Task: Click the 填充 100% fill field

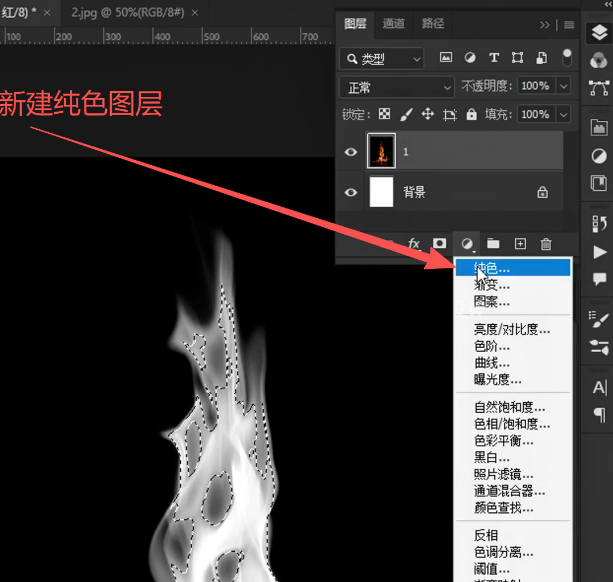Action: pyautogui.click(x=535, y=114)
